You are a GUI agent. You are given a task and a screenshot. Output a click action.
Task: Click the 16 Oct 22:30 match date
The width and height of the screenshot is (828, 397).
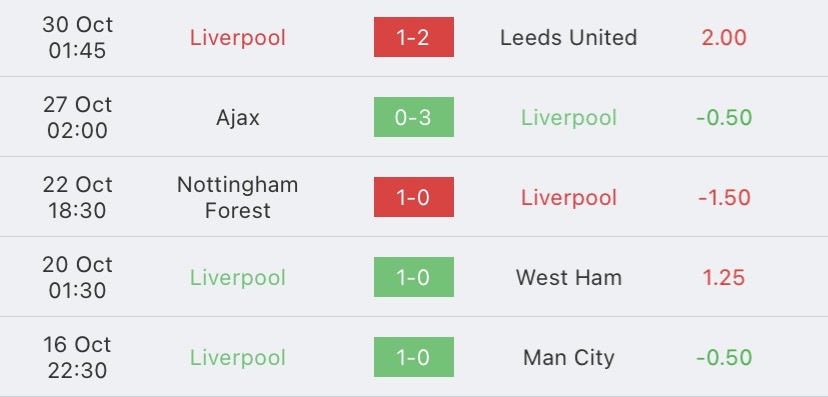(x=78, y=357)
